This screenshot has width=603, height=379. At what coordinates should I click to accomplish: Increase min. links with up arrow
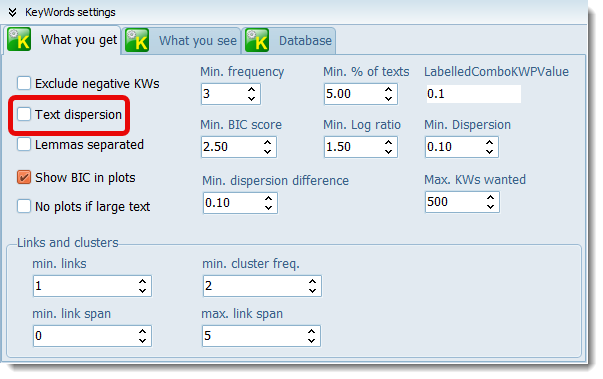tap(142, 281)
